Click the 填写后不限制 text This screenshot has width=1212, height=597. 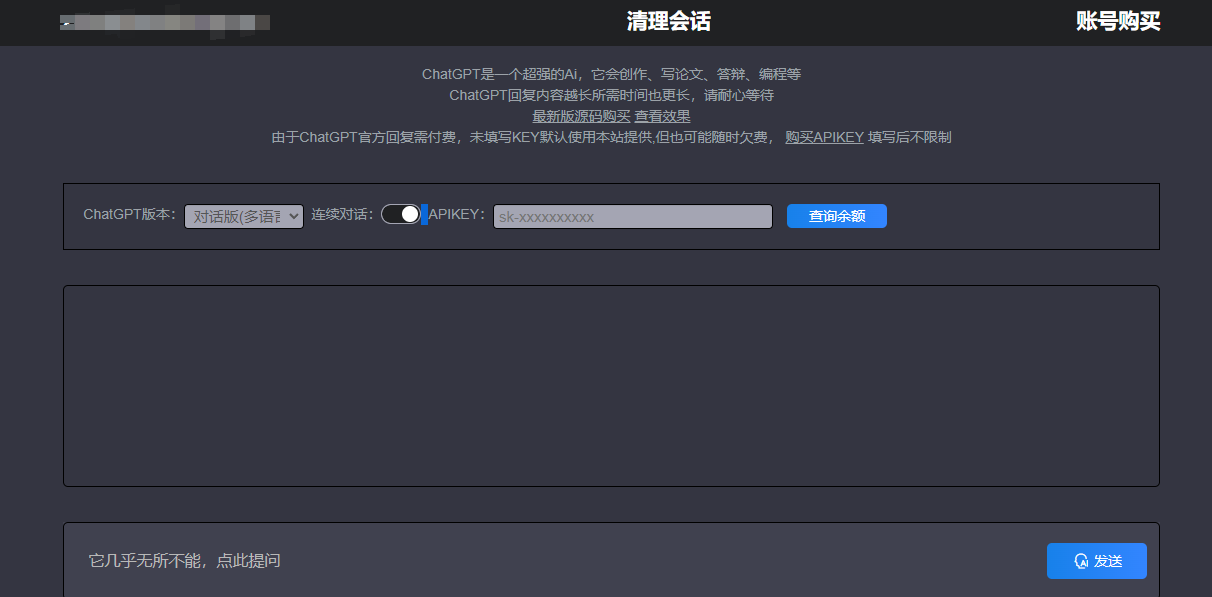coord(910,137)
